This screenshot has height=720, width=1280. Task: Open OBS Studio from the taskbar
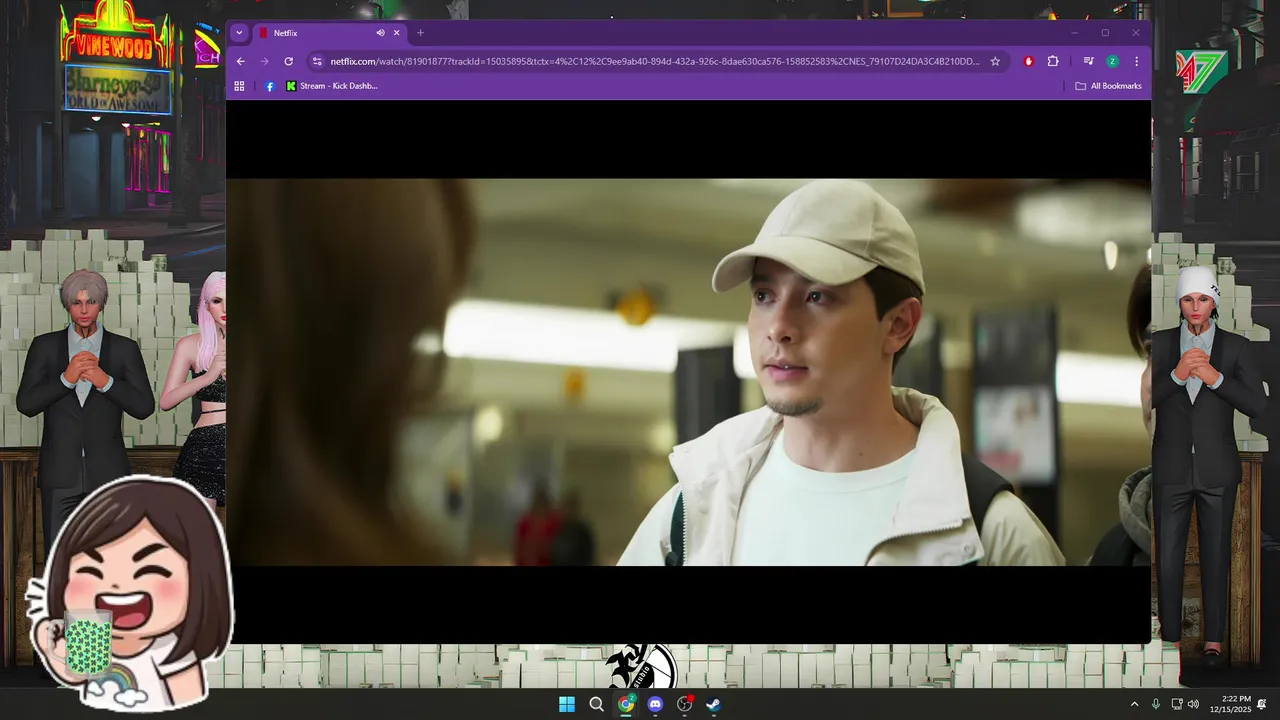coord(684,704)
